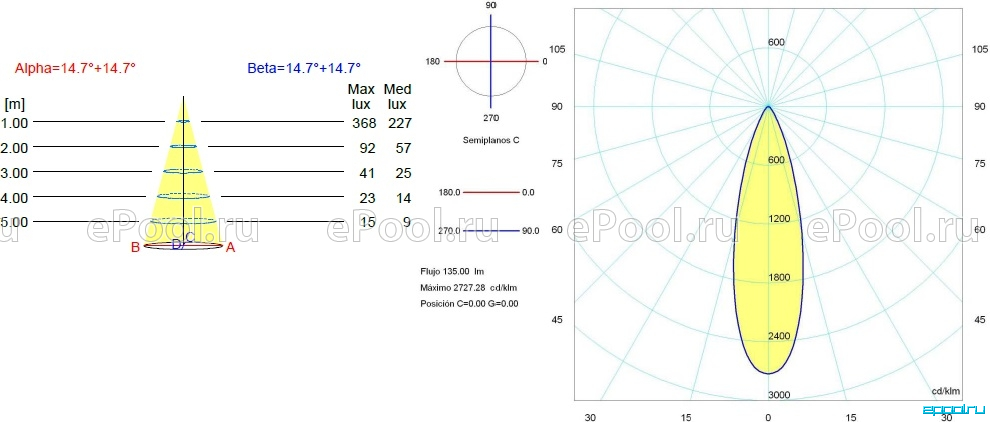
Task: Select the Flujo 135.00 lm line
Action: click(452, 272)
